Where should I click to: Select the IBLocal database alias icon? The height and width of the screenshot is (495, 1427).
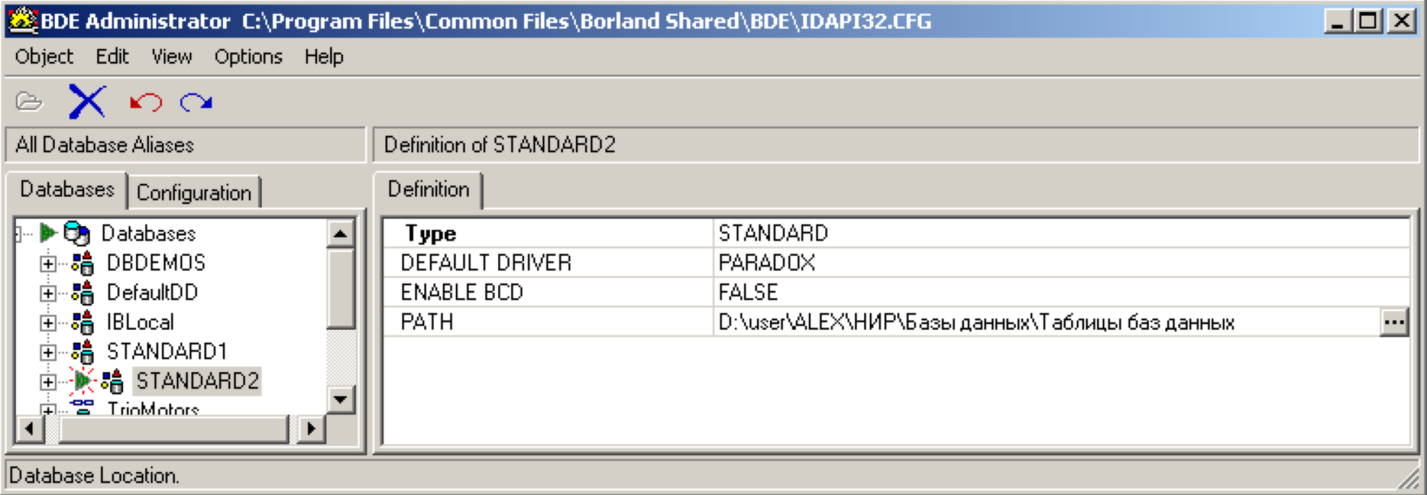pos(83,322)
